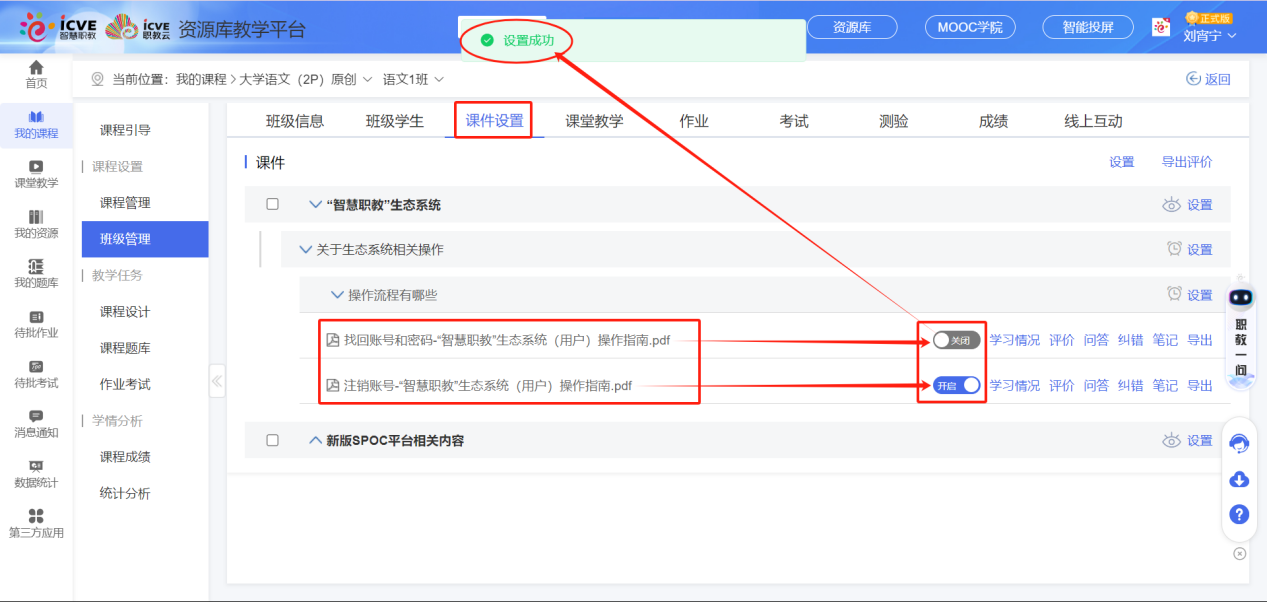1267x602 pixels.
Task: Click the help question mark floating icon
Action: coord(1238,514)
